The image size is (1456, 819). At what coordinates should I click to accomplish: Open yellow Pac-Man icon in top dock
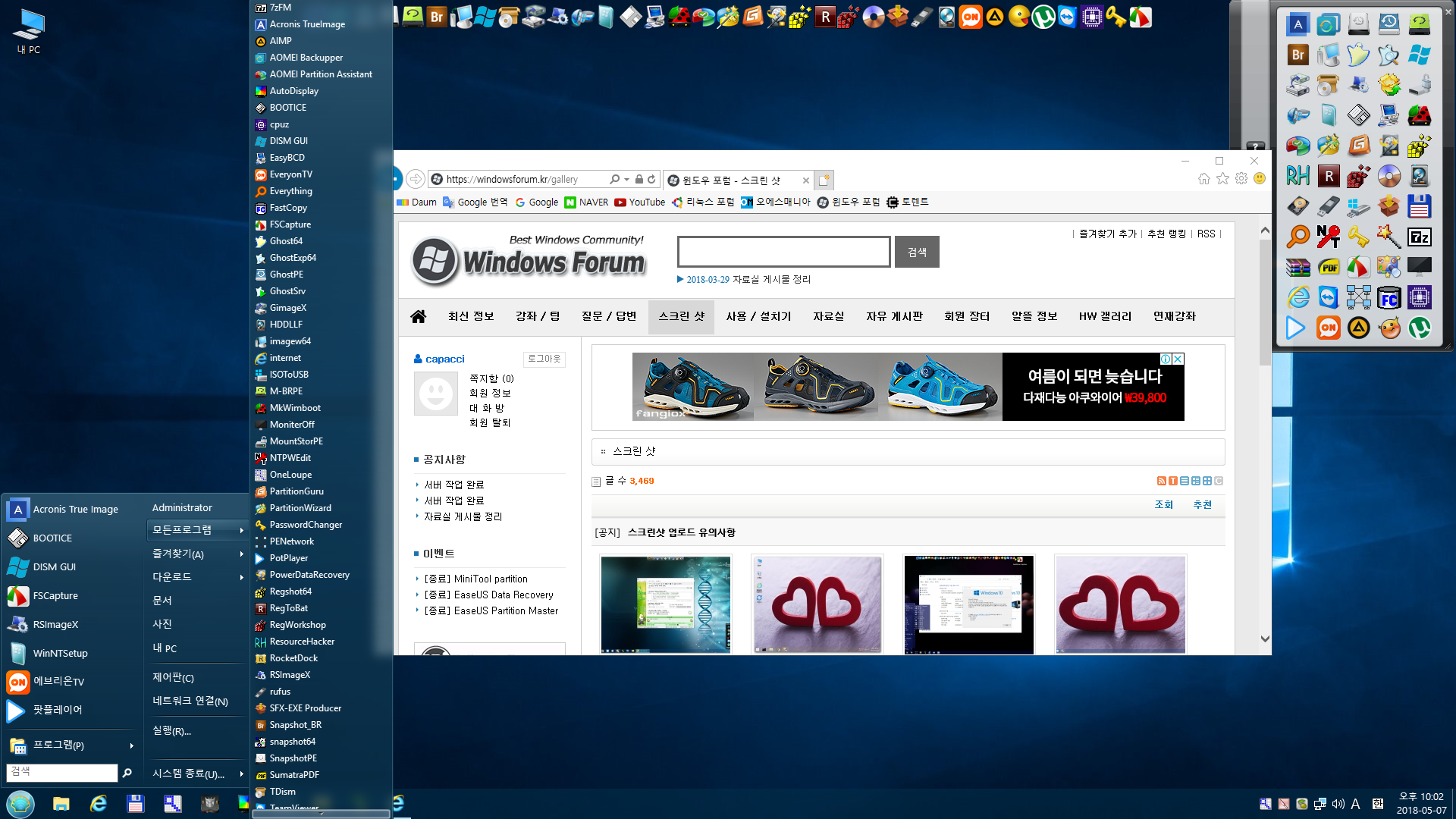[1019, 17]
